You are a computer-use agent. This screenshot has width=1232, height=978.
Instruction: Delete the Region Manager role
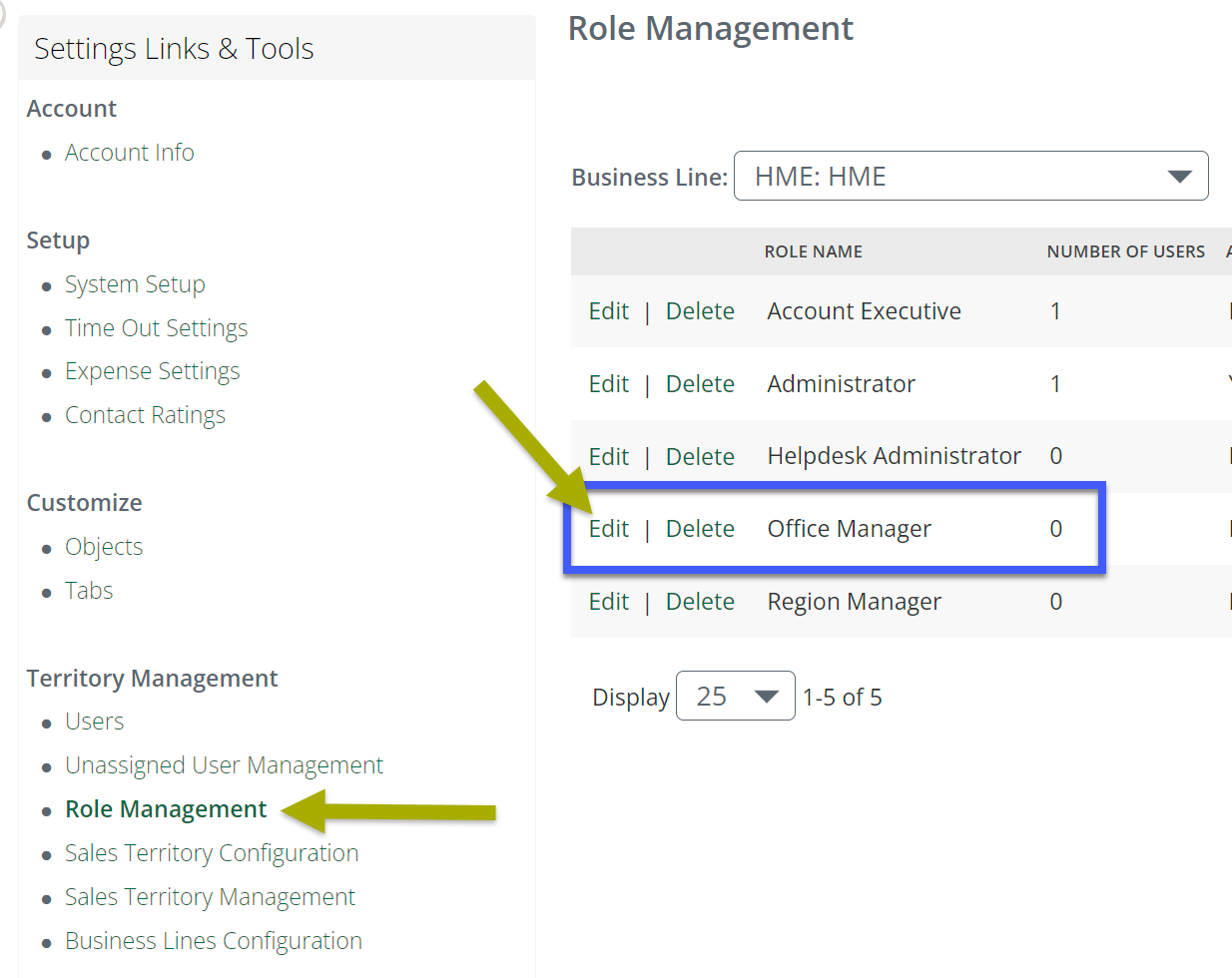click(700, 602)
